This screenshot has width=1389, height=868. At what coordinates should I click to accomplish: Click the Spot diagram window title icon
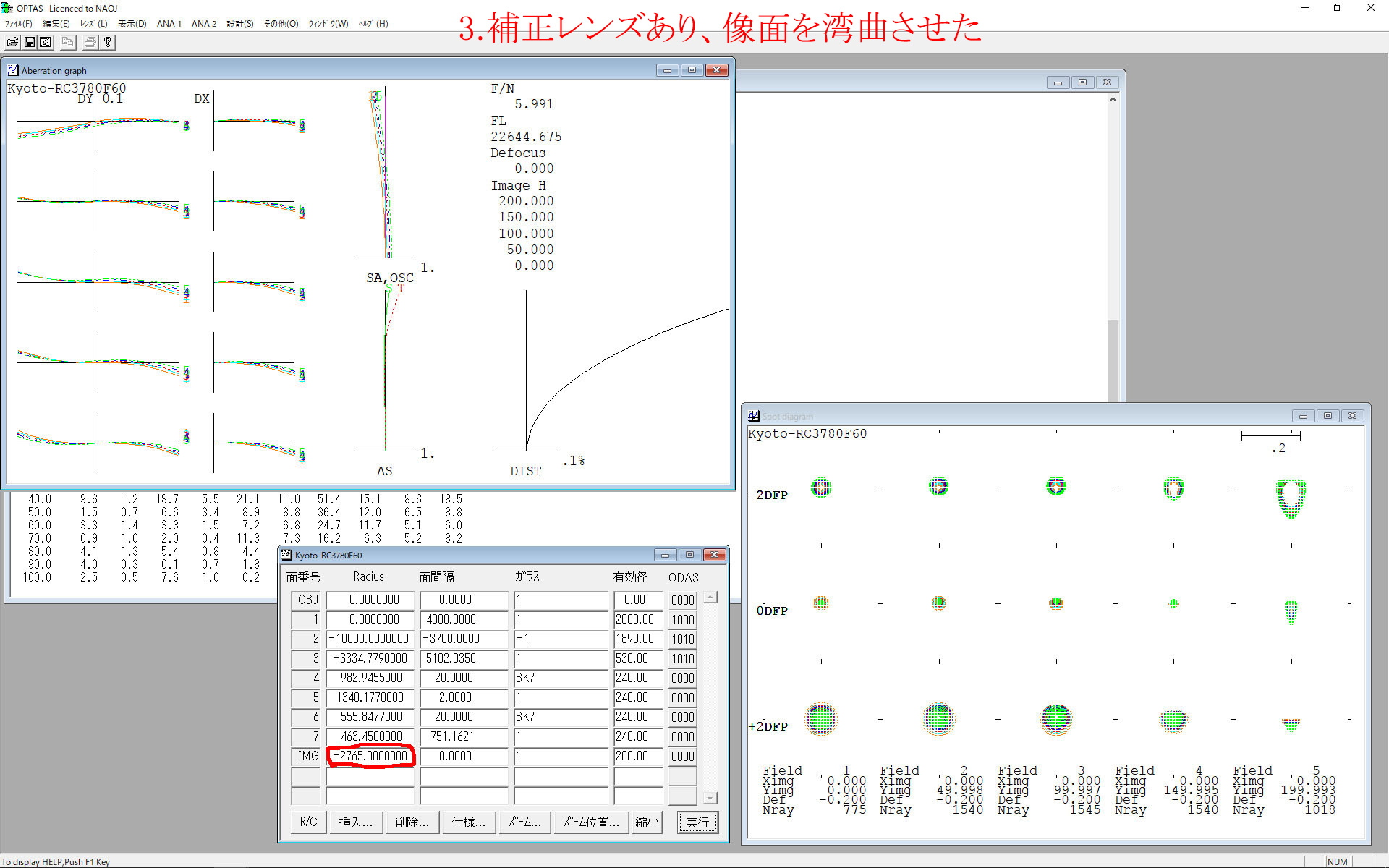754,416
